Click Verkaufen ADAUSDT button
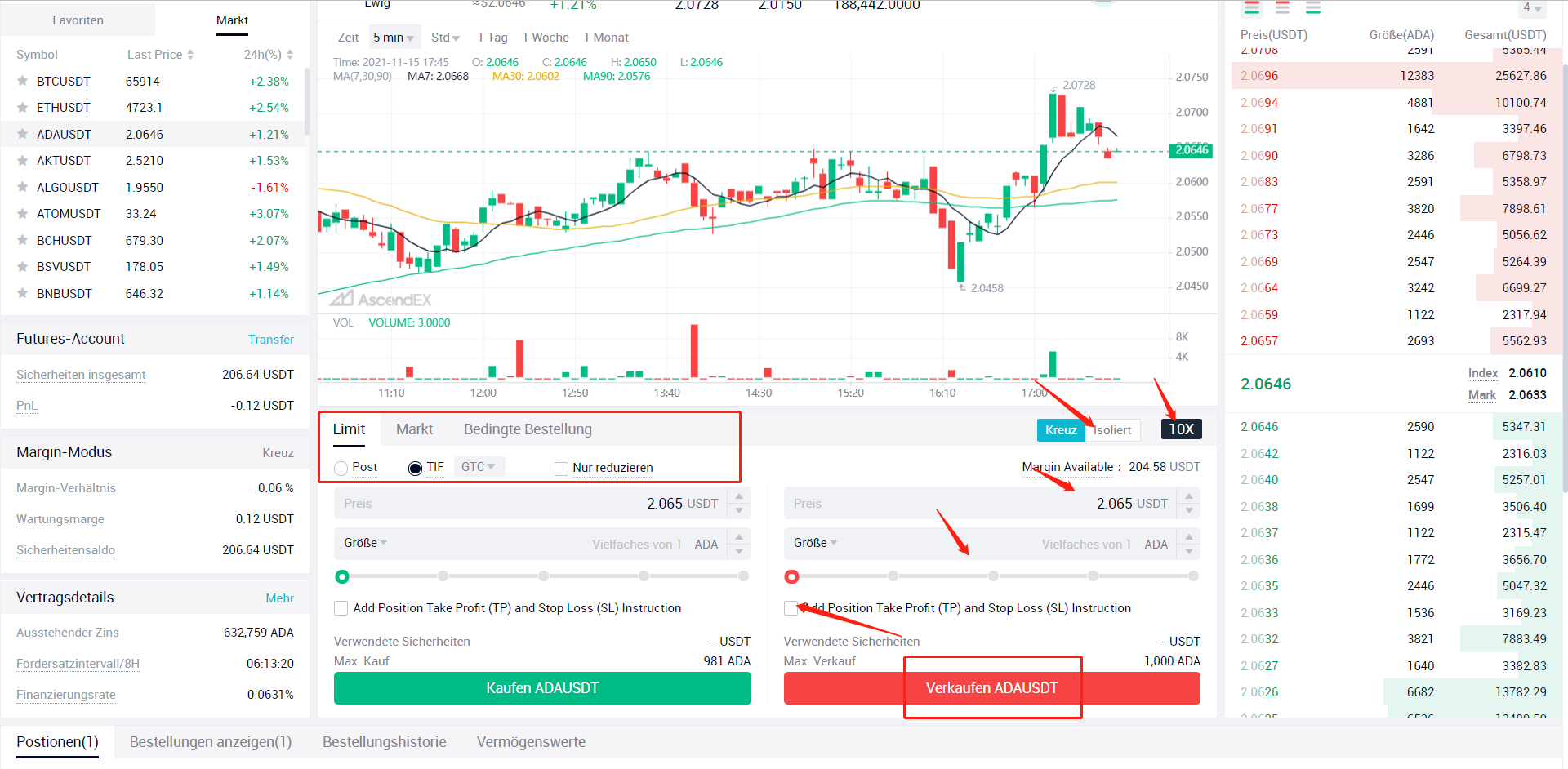The height and width of the screenshot is (769, 1568). pyautogui.click(x=992, y=688)
